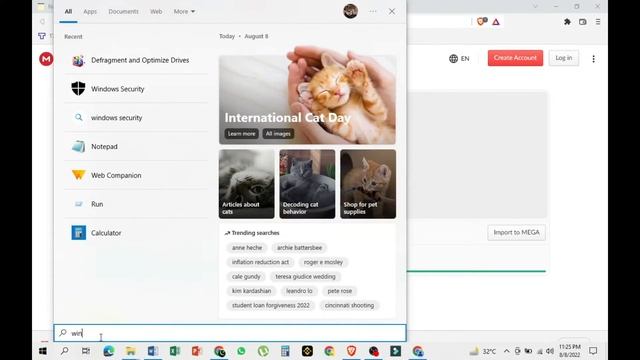Open the Run app entry
640x360 pixels.
tap(137, 204)
